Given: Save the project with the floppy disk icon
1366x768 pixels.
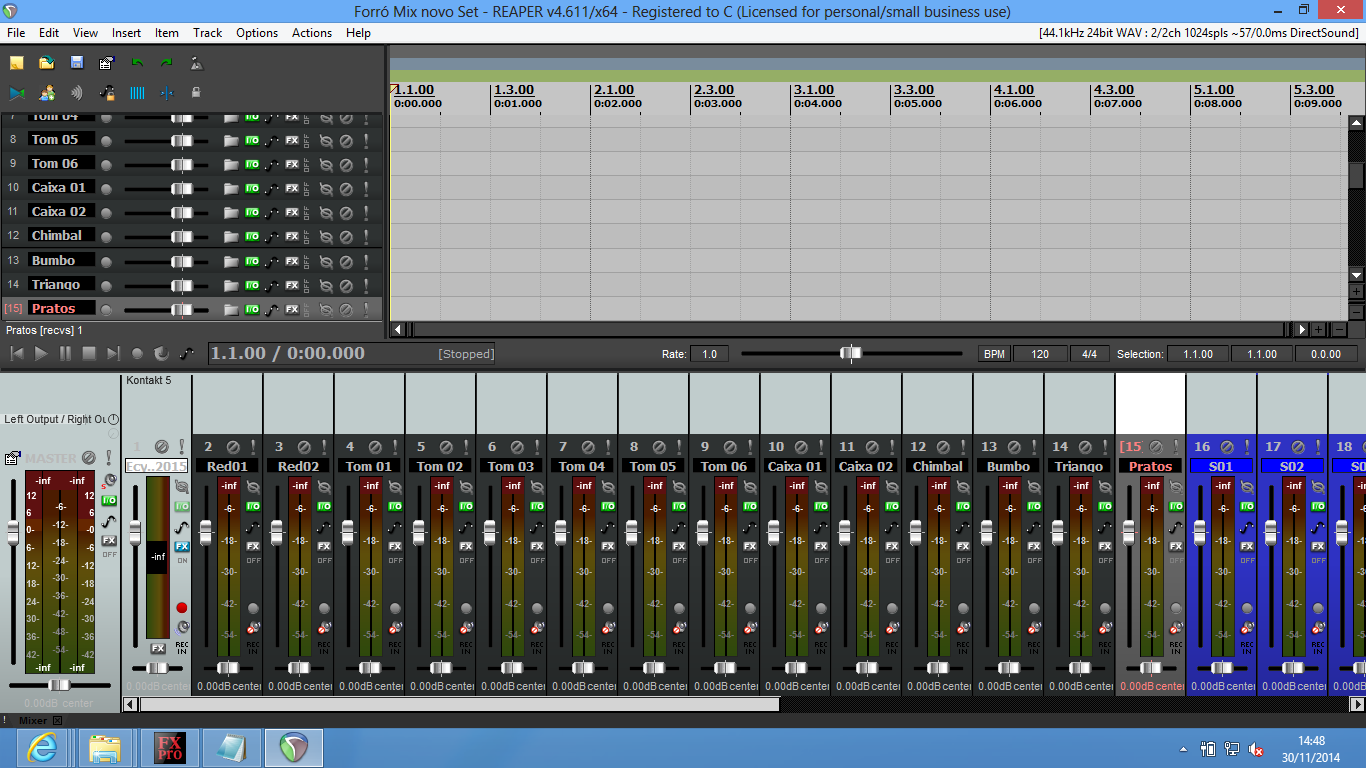Looking at the screenshot, I should tap(76, 63).
